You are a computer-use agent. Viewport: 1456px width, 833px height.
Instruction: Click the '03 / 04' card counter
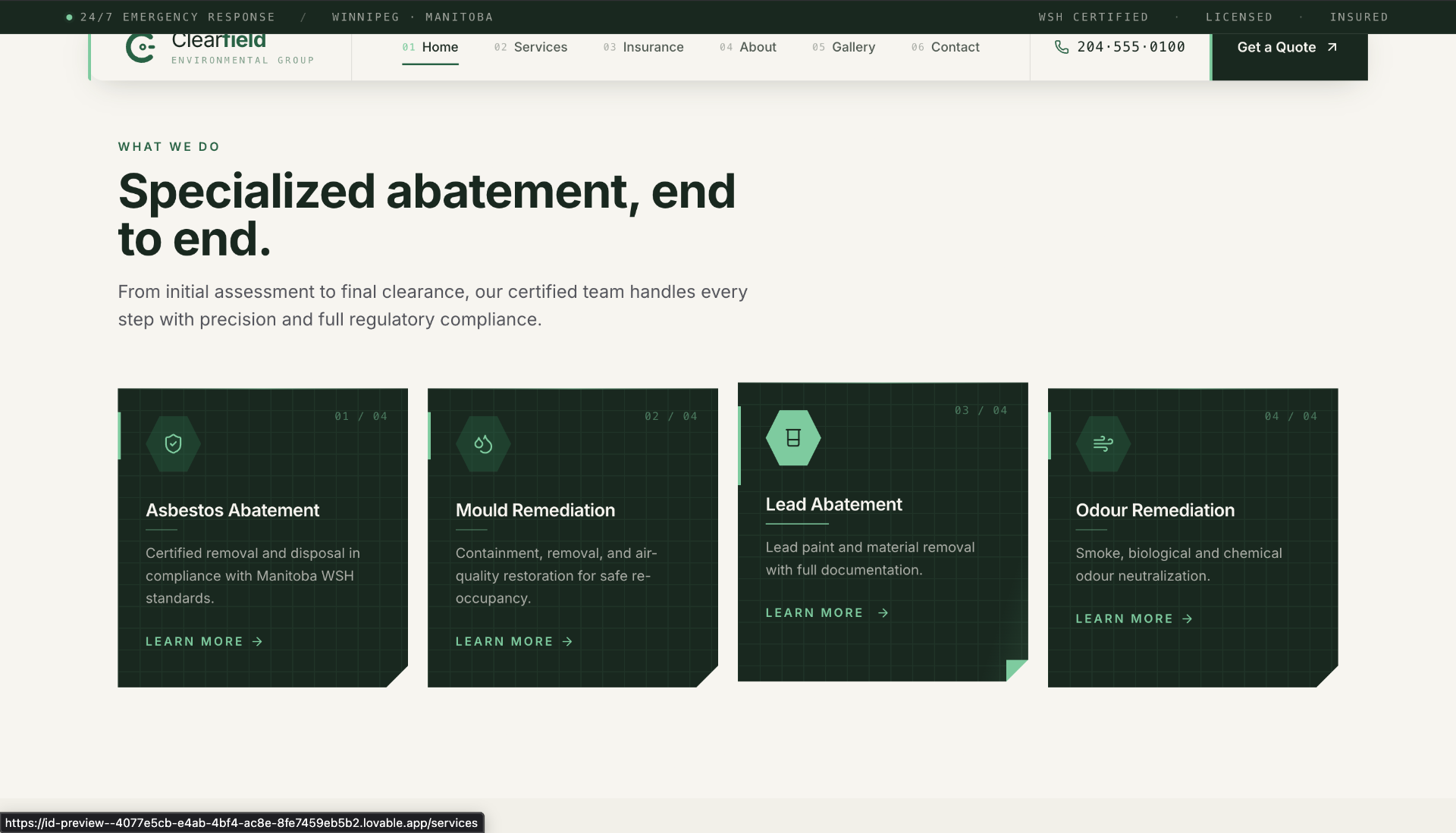[x=981, y=410]
